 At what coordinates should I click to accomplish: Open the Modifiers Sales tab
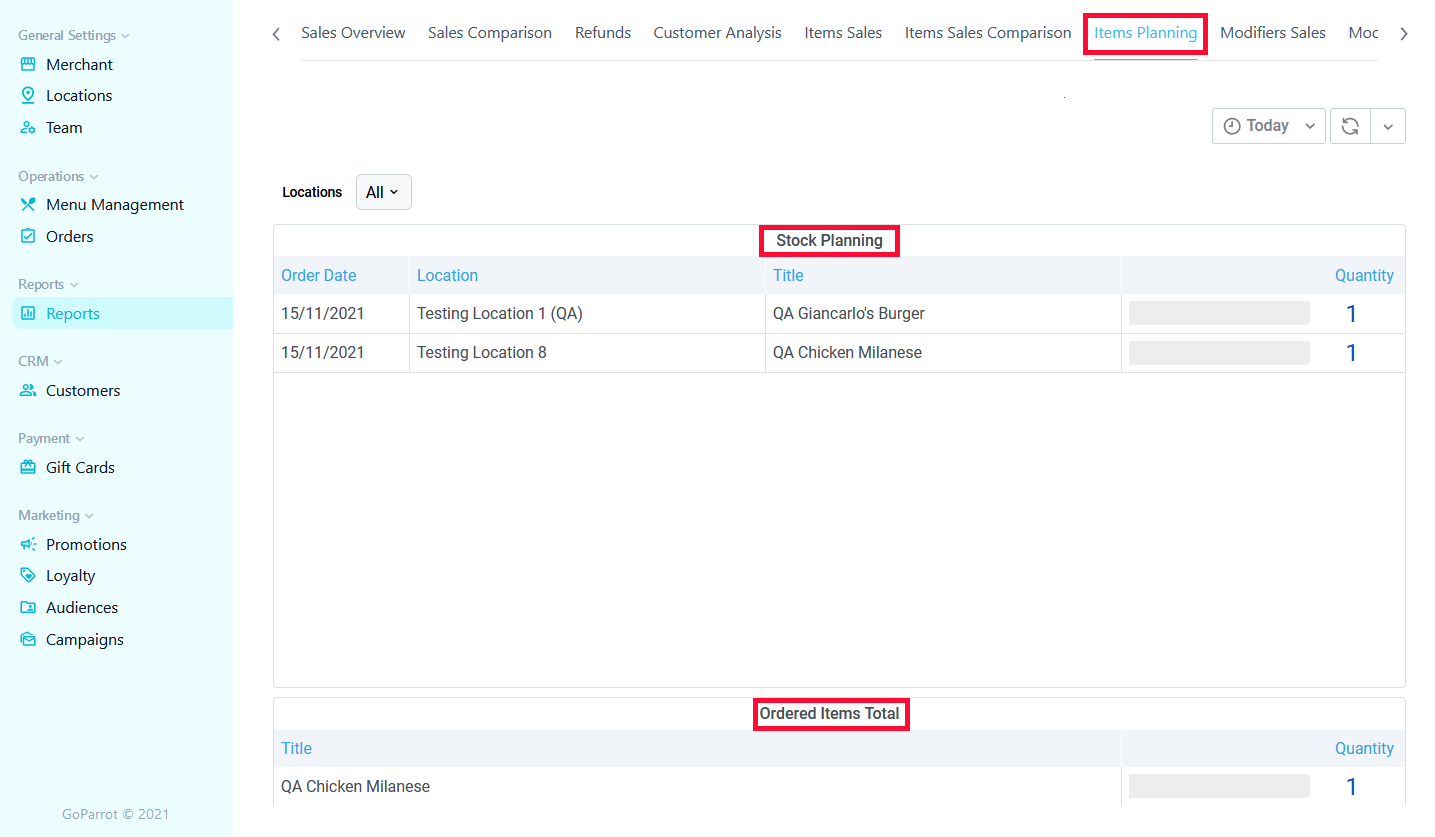point(1273,33)
